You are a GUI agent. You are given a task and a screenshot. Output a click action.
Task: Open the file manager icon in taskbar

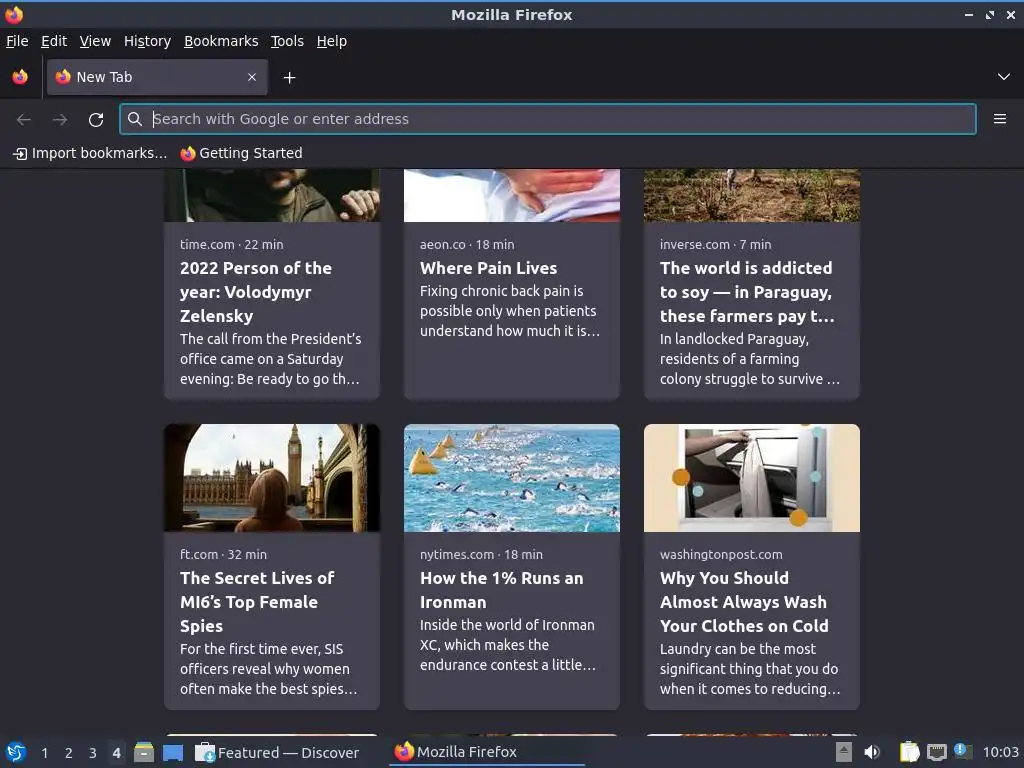click(x=144, y=752)
